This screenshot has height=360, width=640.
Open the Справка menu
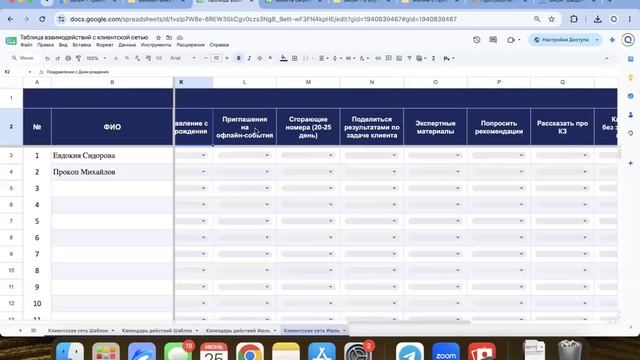point(219,45)
